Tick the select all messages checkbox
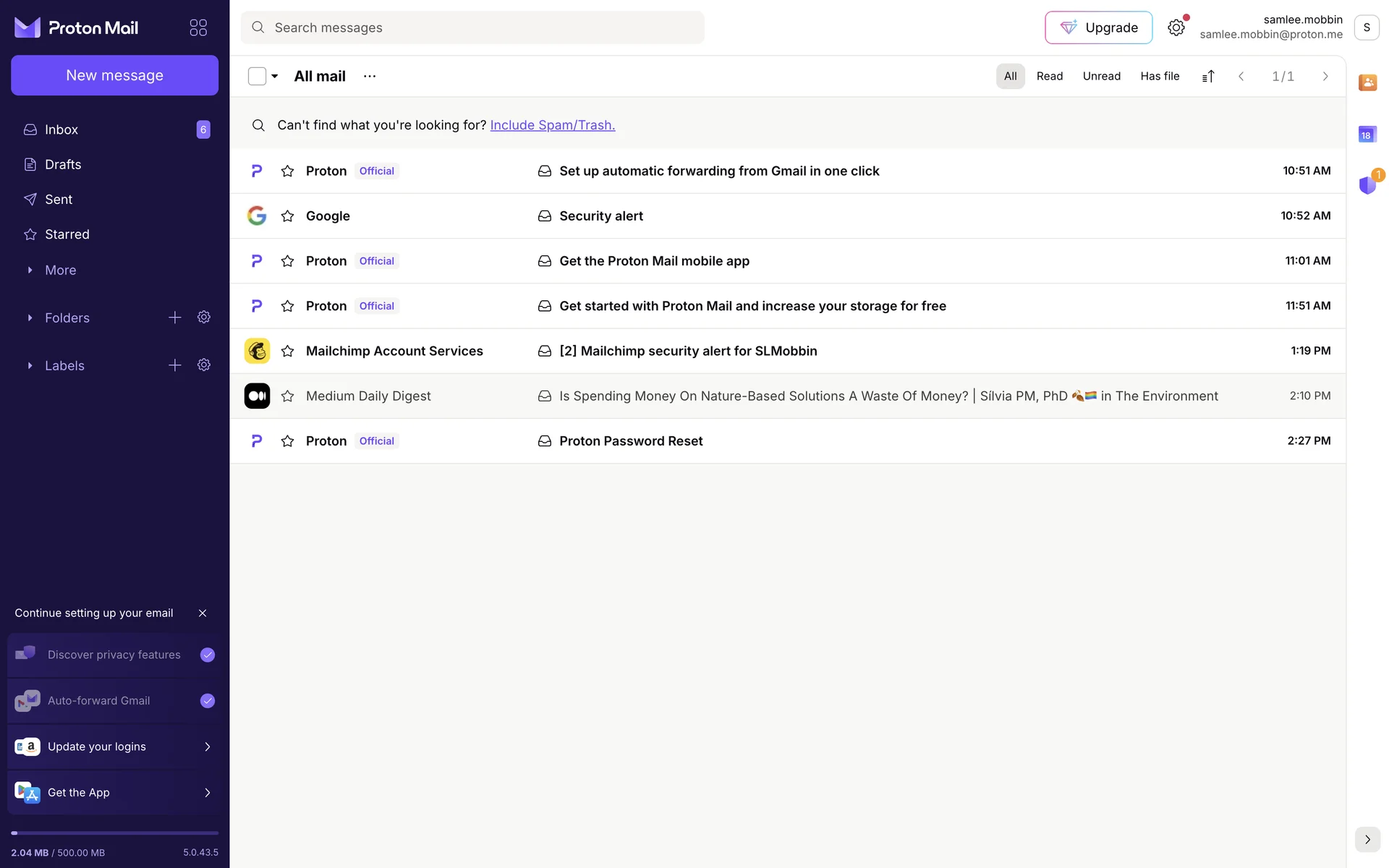1389x868 pixels. pyautogui.click(x=257, y=76)
